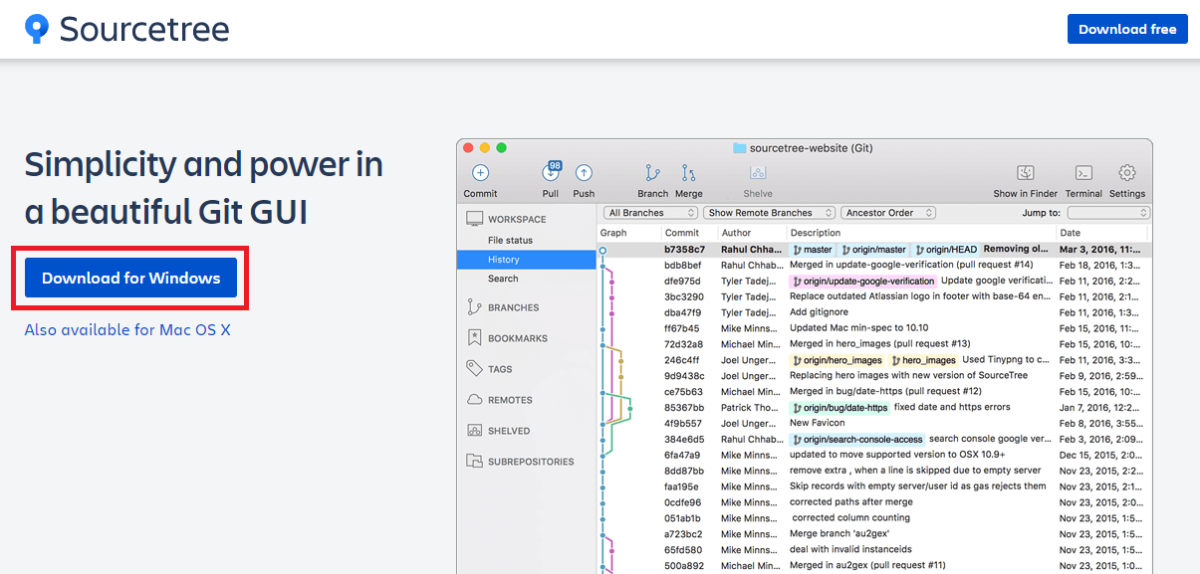1200x574 pixels.
Task: Click the origin/HEAD branch label
Action: pyautogui.click(x=946, y=249)
